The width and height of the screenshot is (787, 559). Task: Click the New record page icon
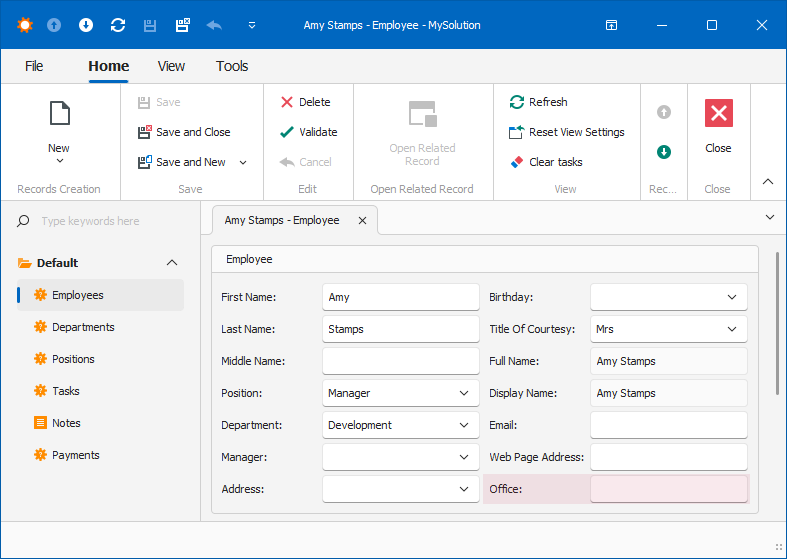[60, 113]
